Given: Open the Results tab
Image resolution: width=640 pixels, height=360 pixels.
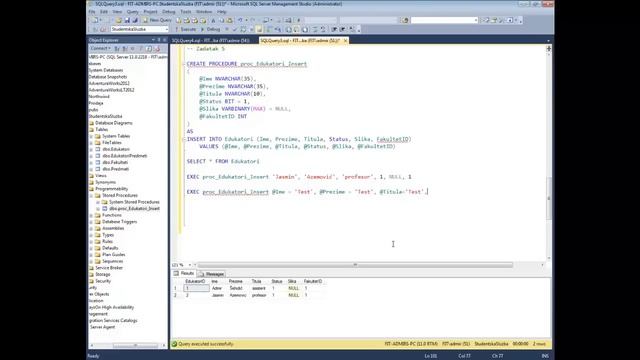Looking at the screenshot, I should [184, 273].
